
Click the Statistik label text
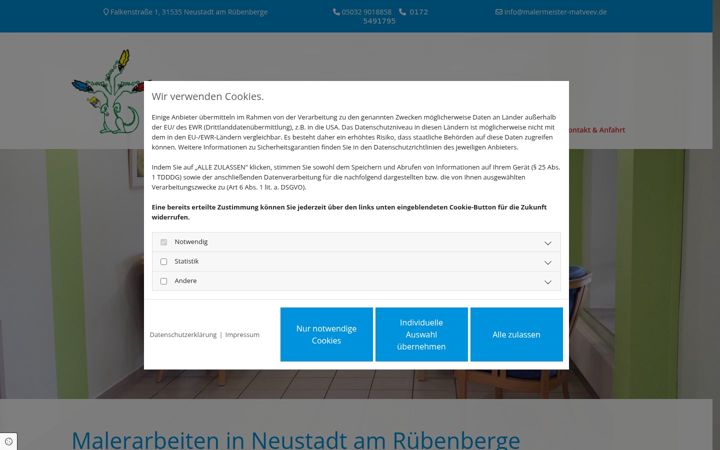point(186,261)
